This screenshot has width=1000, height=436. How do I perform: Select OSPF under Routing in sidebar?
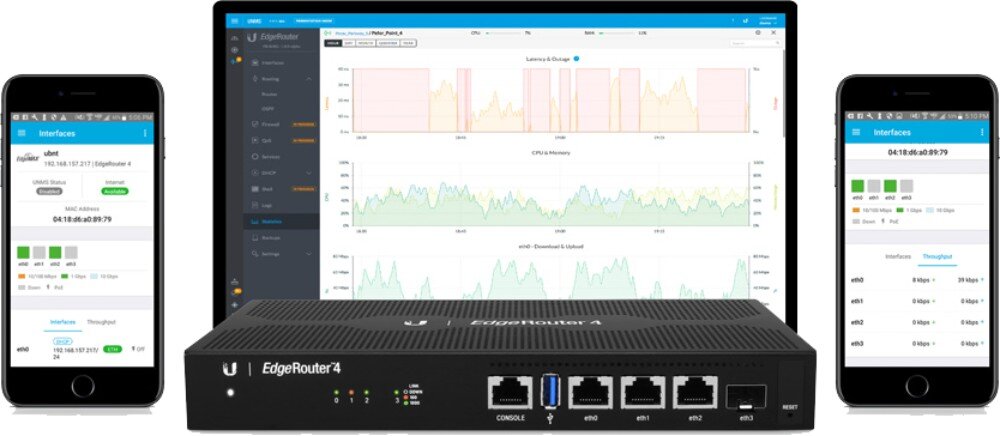(268, 109)
